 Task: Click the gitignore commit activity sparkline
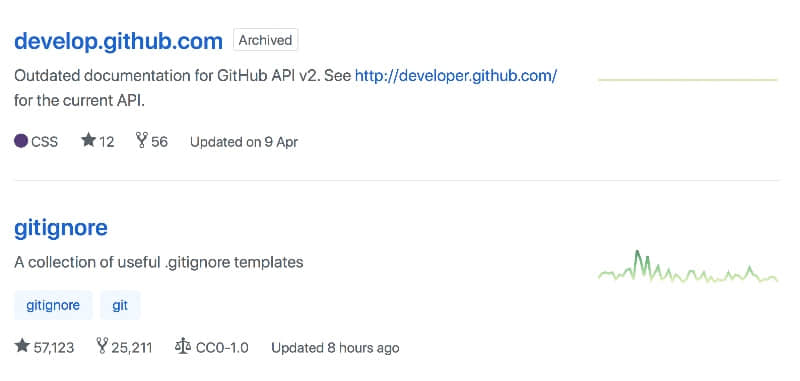click(x=687, y=266)
